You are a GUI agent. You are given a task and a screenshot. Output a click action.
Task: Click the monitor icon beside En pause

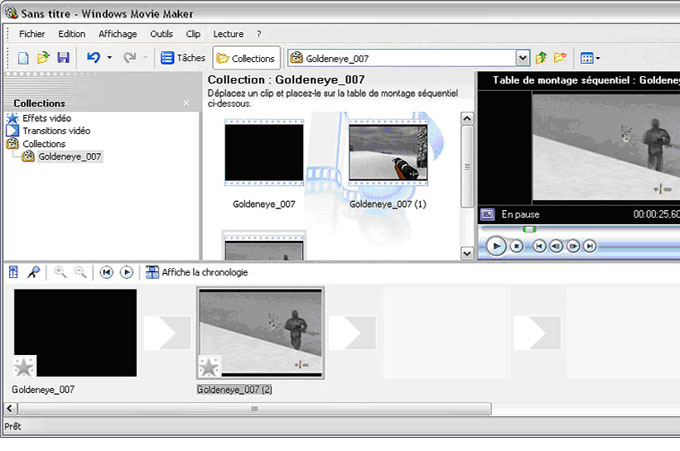click(487, 214)
